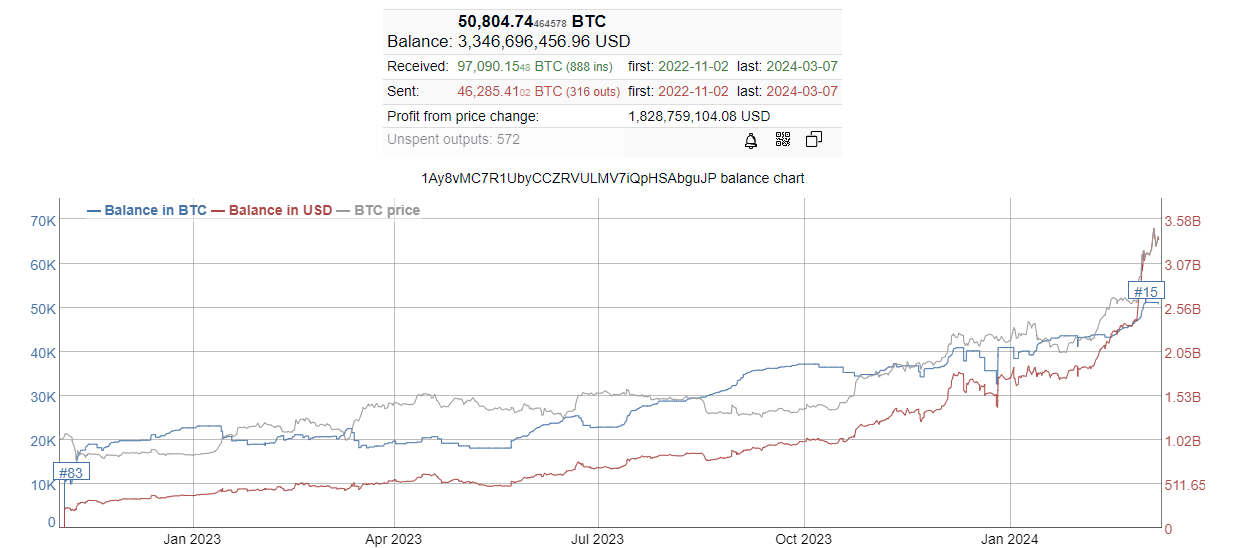Open the Unspent outputs: 572 link
The height and width of the screenshot is (548, 1234).
tap(453, 140)
